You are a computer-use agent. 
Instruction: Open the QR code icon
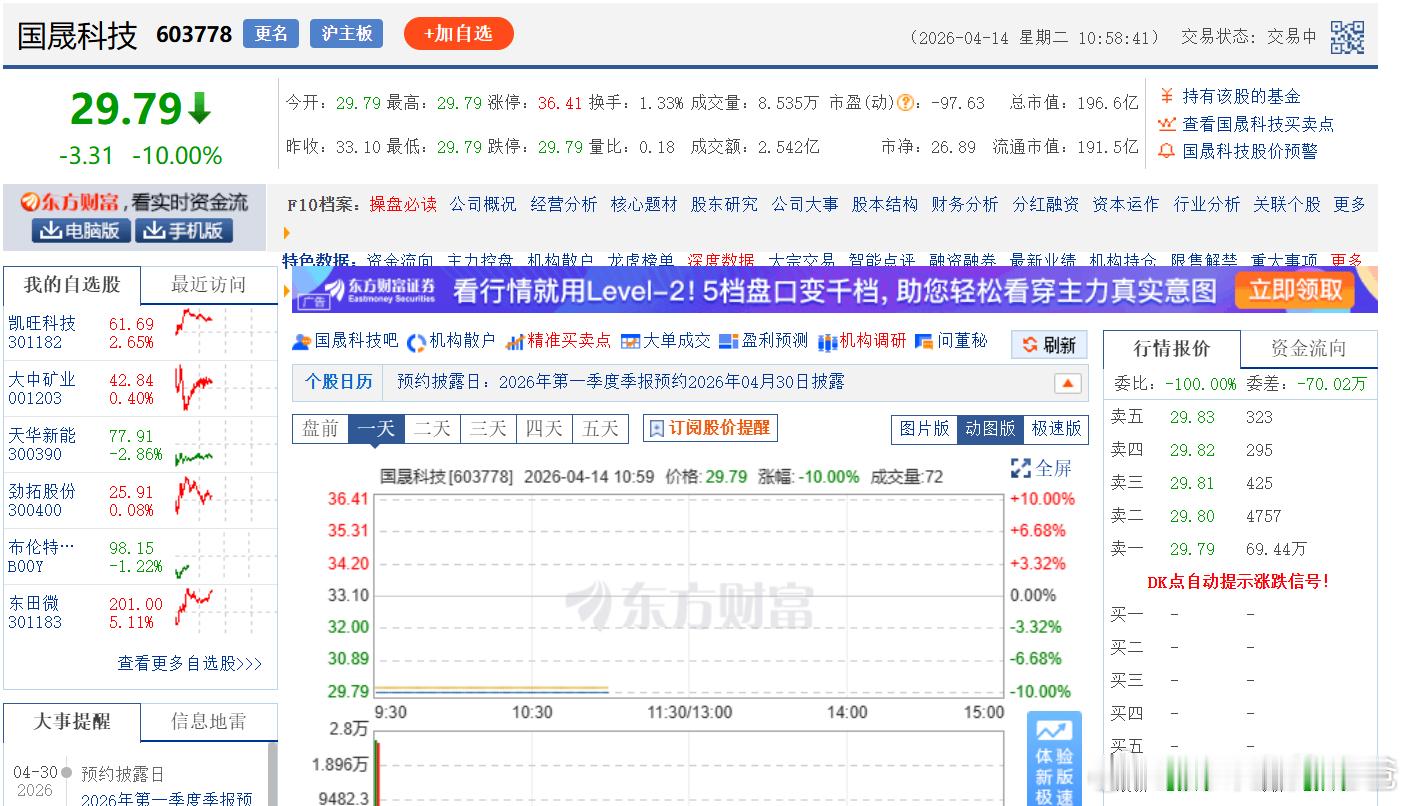1347,37
